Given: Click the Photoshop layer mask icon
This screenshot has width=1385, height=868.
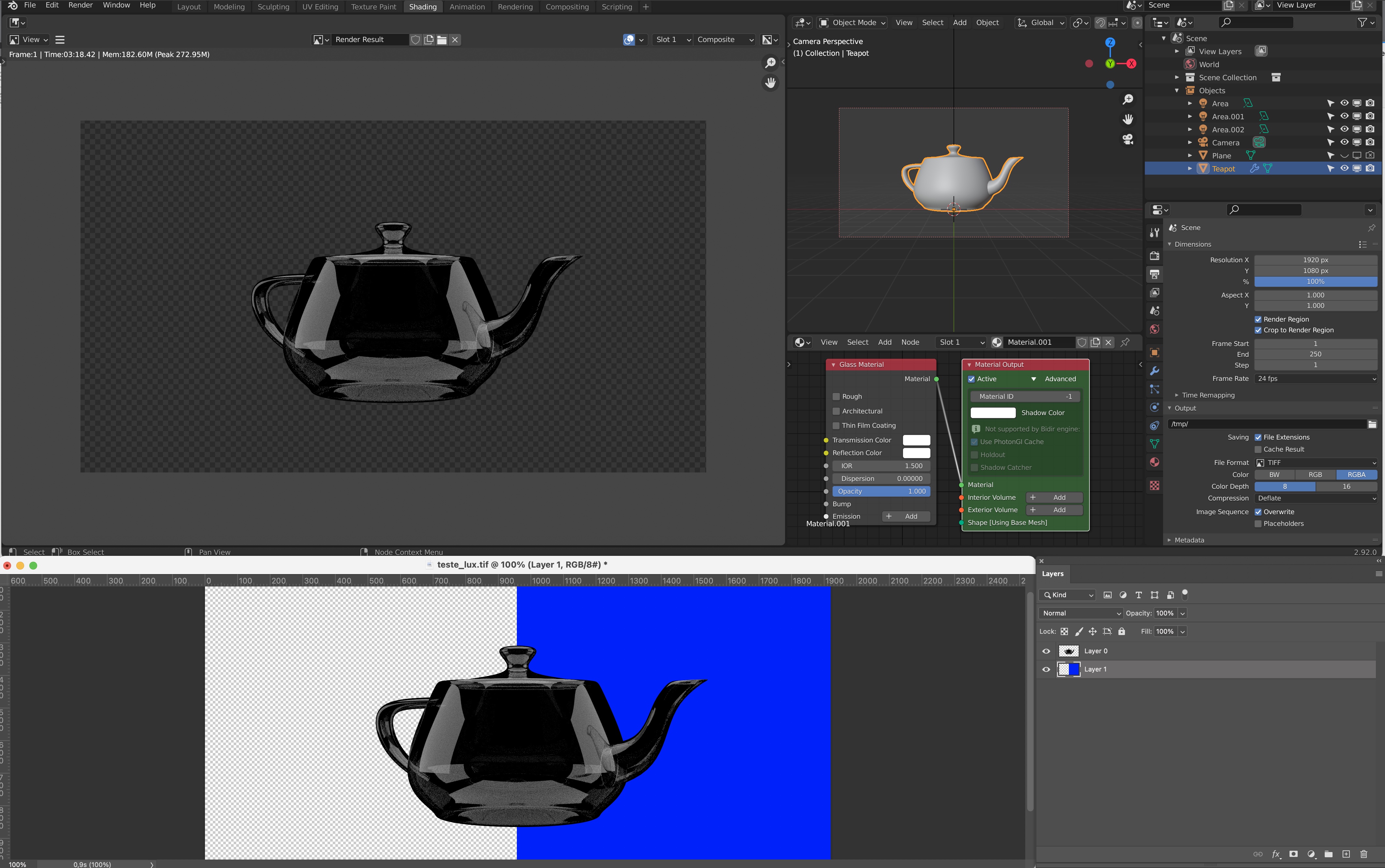Looking at the screenshot, I should tap(1293, 854).
